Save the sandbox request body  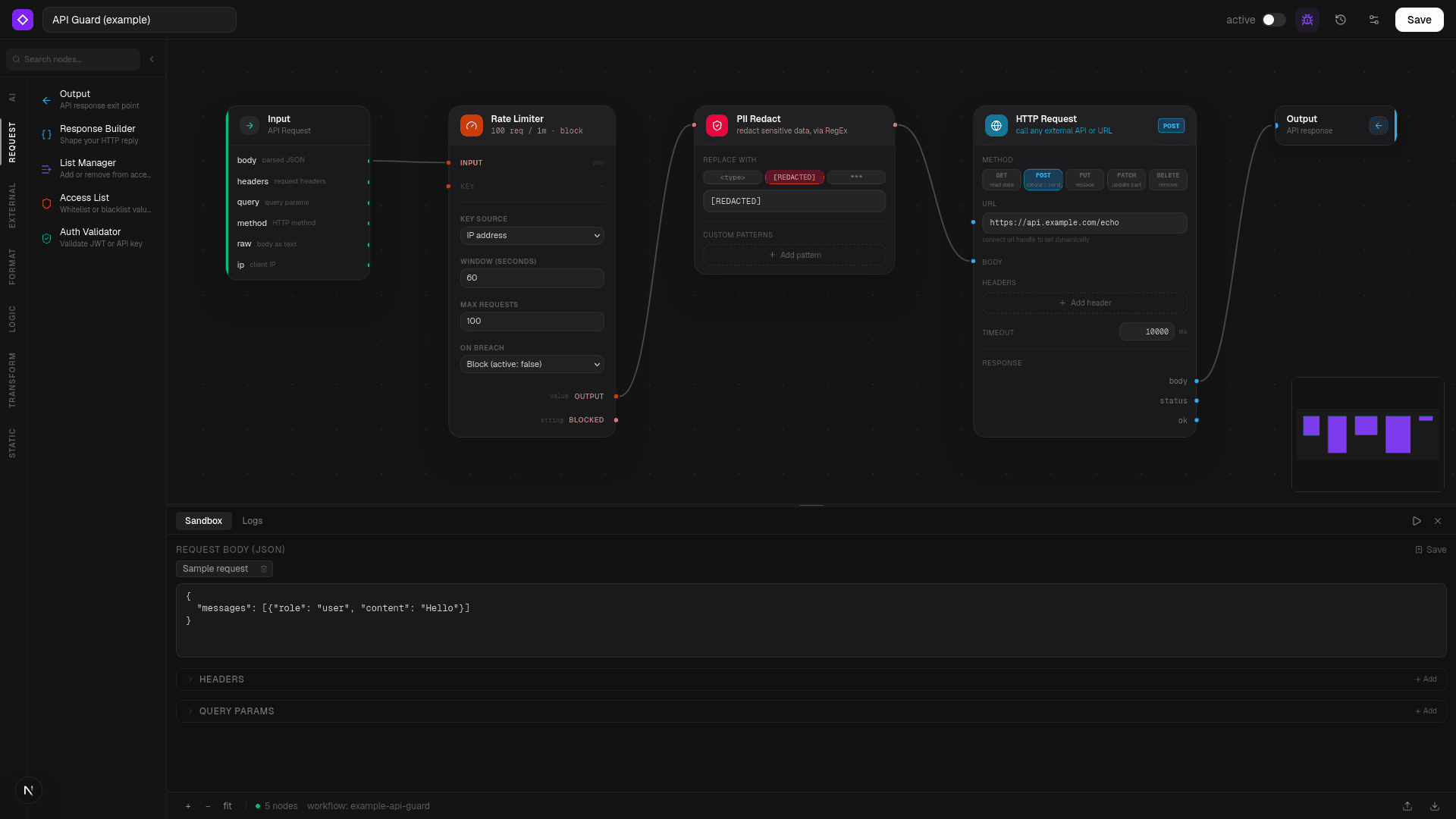[x=1431, y=550]
